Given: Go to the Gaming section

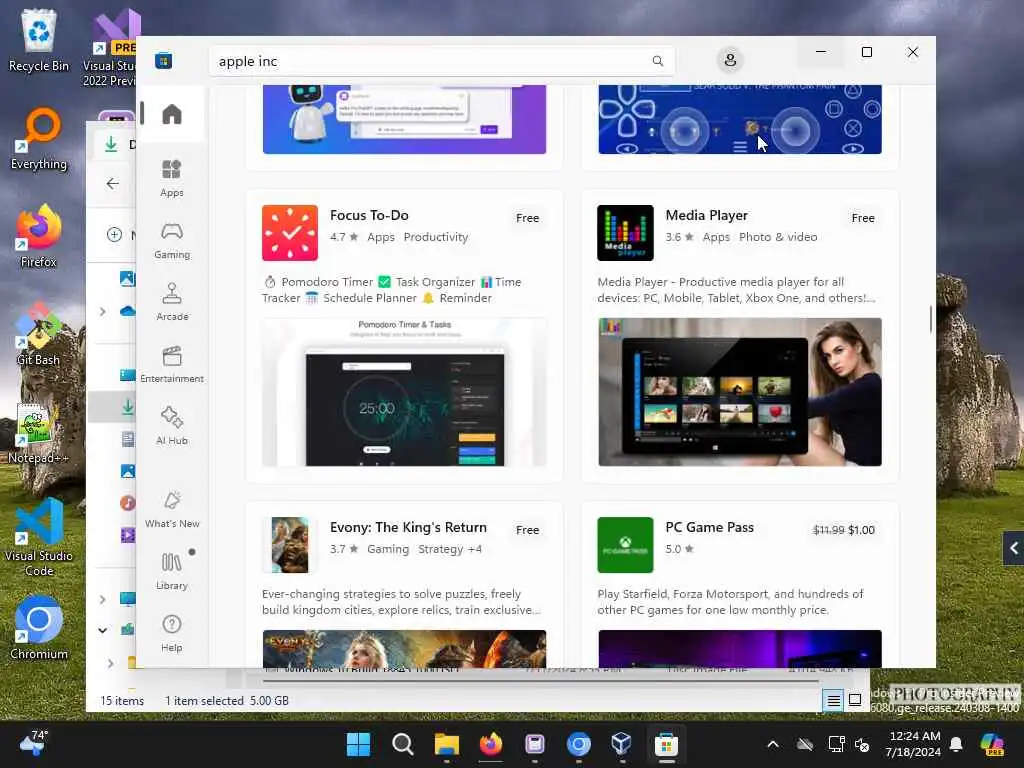Looking at the screenshot, I should coord(172,240).
